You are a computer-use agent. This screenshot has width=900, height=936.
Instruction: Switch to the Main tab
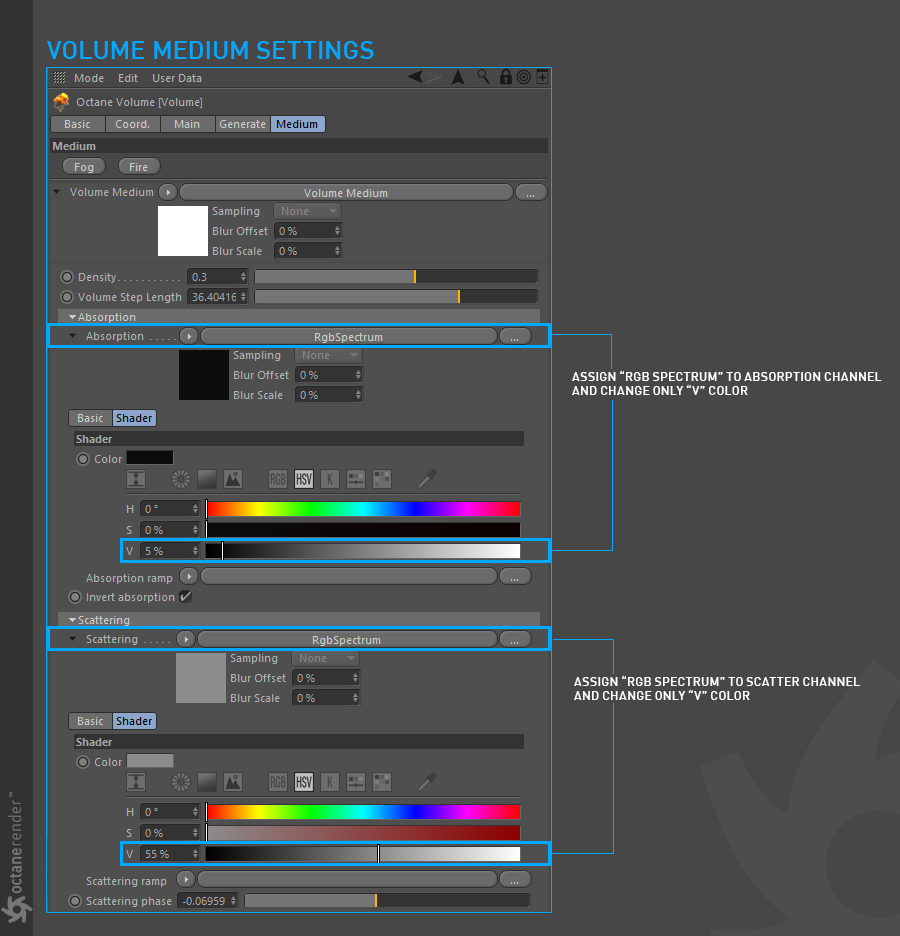[x=187, y=124]
